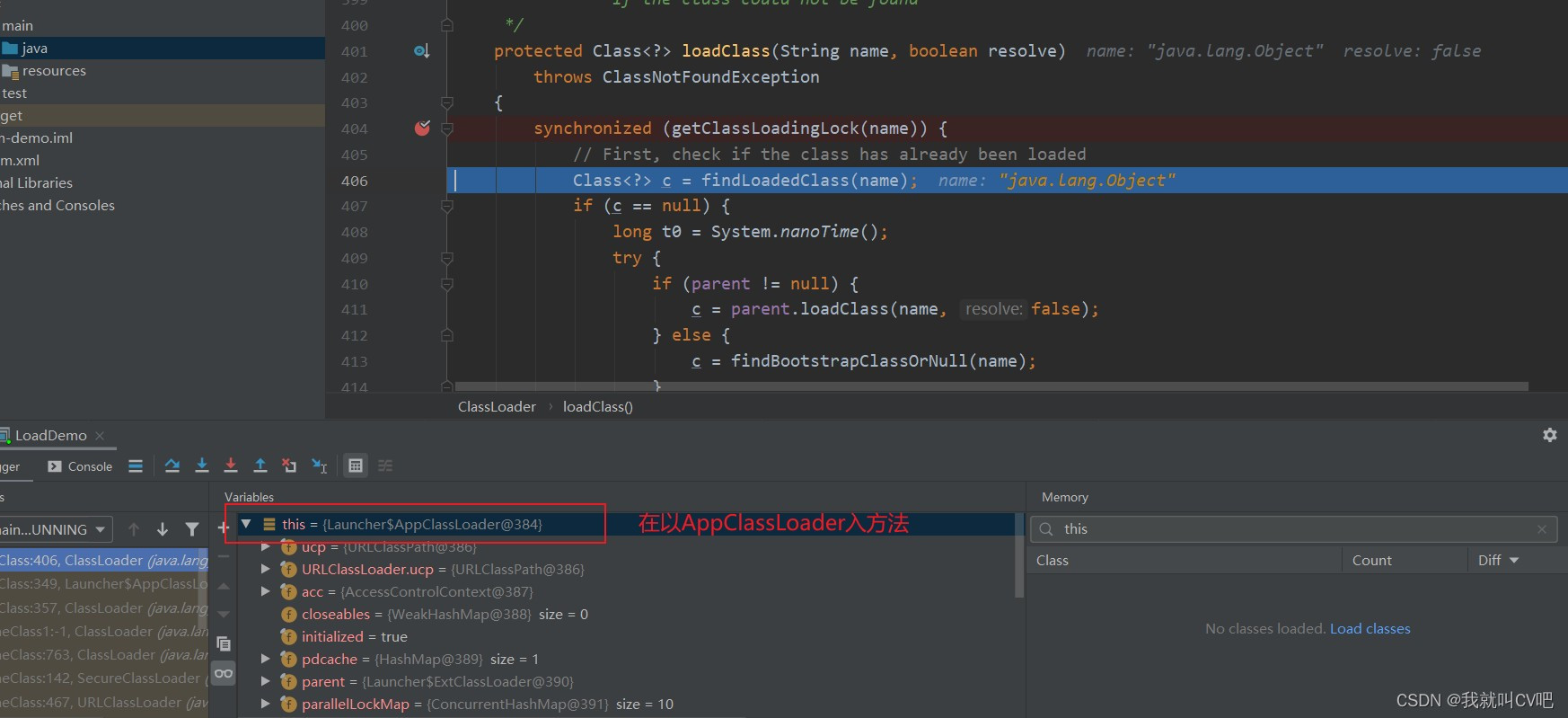Click the memory search magnifier icon
The width and height of the screenshot is (1568, 718).
click(1046, 529)
